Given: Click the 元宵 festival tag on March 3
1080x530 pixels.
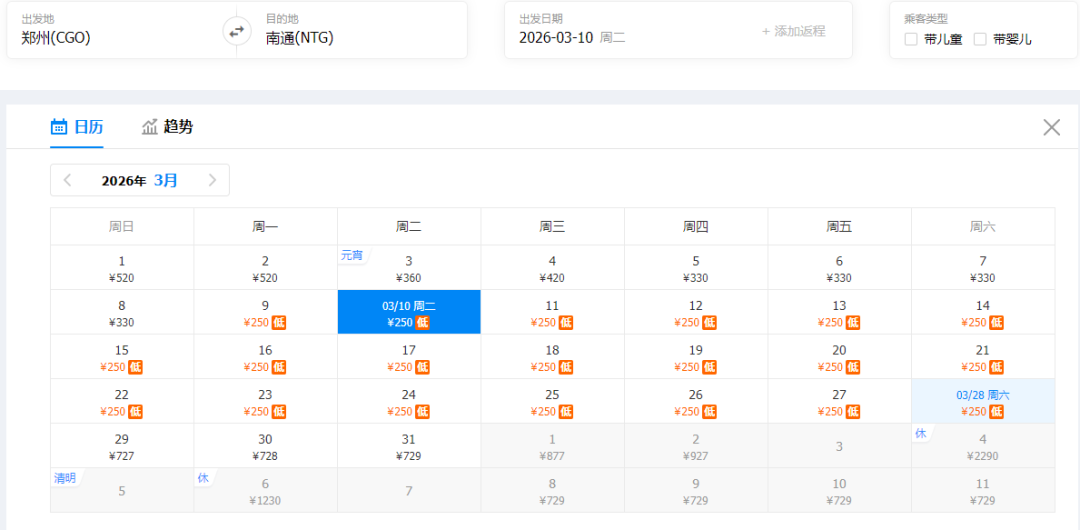Looking at the screenshot, I should click(352, 255).
